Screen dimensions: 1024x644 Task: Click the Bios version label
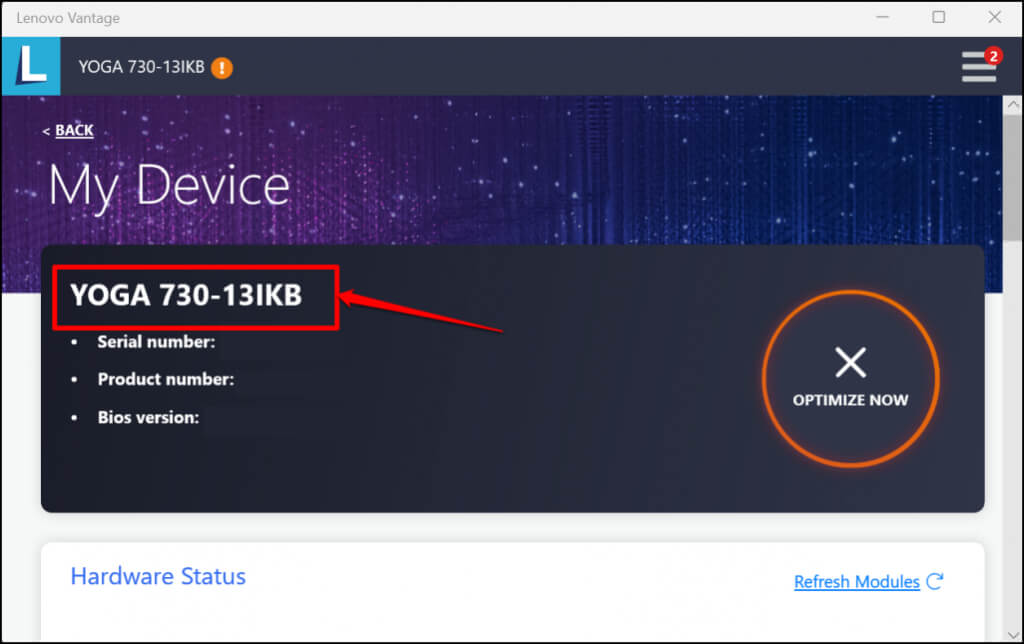pyautogui.click(x=148, y=417)
